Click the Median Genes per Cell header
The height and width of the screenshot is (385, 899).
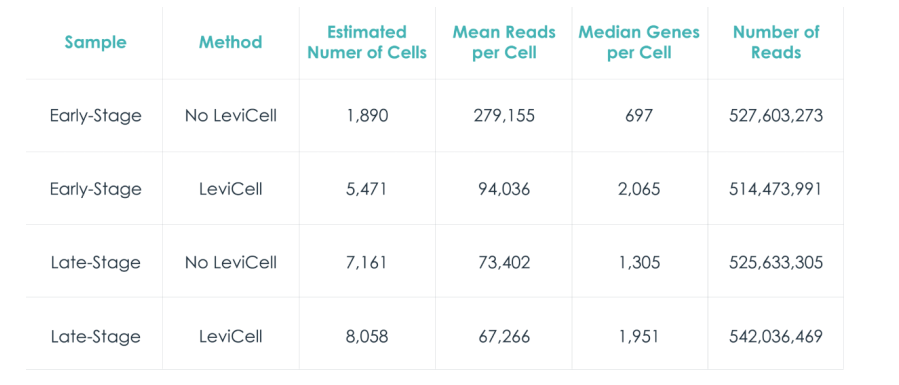click(x=639, y=42)
